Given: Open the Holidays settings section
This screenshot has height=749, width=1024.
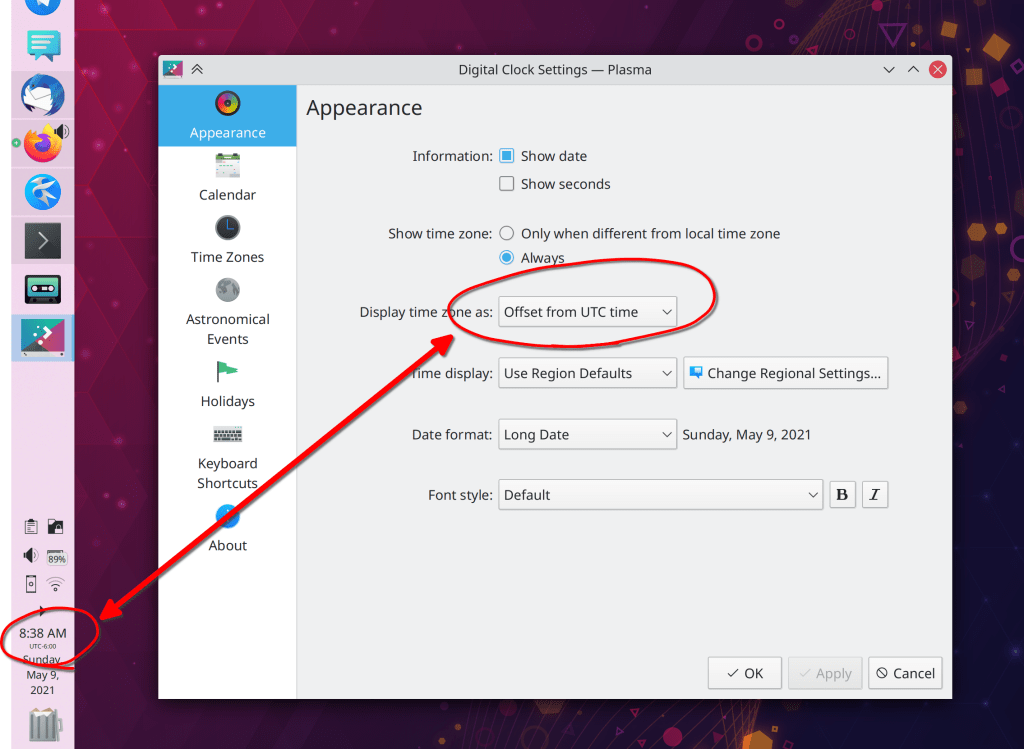Looking at the screenshot, I should coord(227,384).
